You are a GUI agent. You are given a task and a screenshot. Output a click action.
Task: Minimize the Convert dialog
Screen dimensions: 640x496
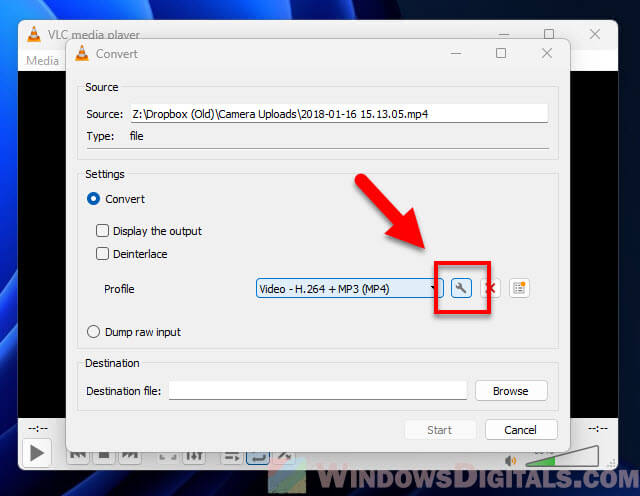pyautogui.click(x=456, y=53)
